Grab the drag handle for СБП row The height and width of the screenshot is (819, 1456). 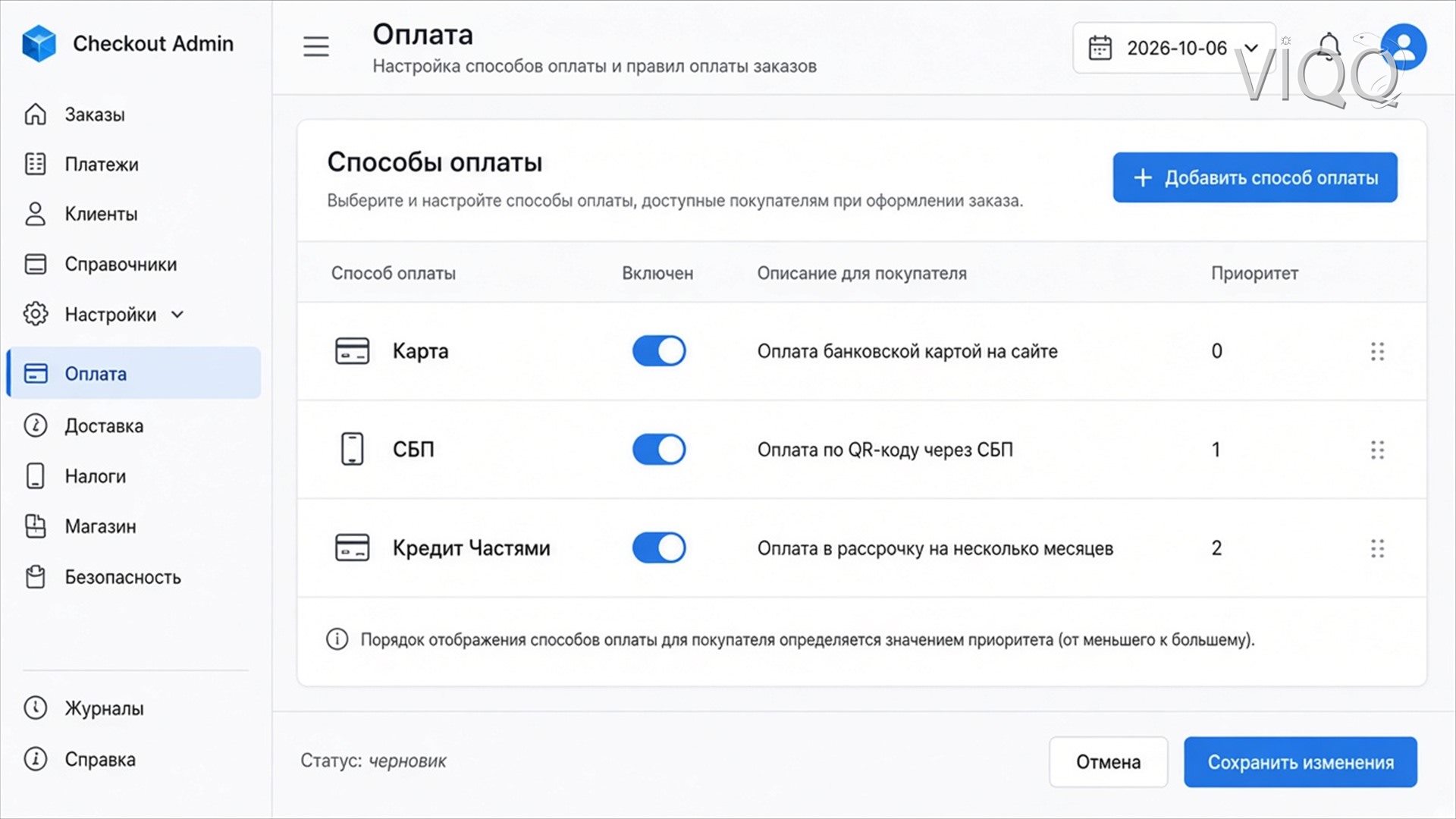click(x=1377, y=450)
